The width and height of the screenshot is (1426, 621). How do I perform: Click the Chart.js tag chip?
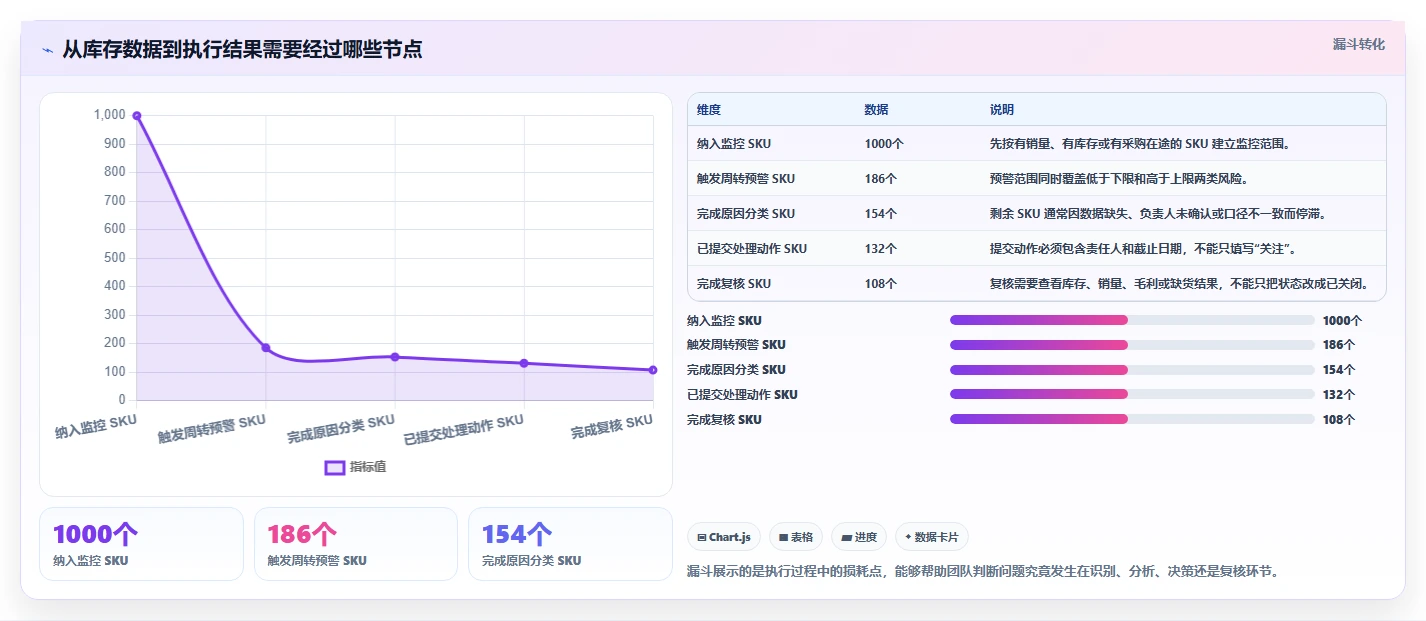click(x=724, y=537)
